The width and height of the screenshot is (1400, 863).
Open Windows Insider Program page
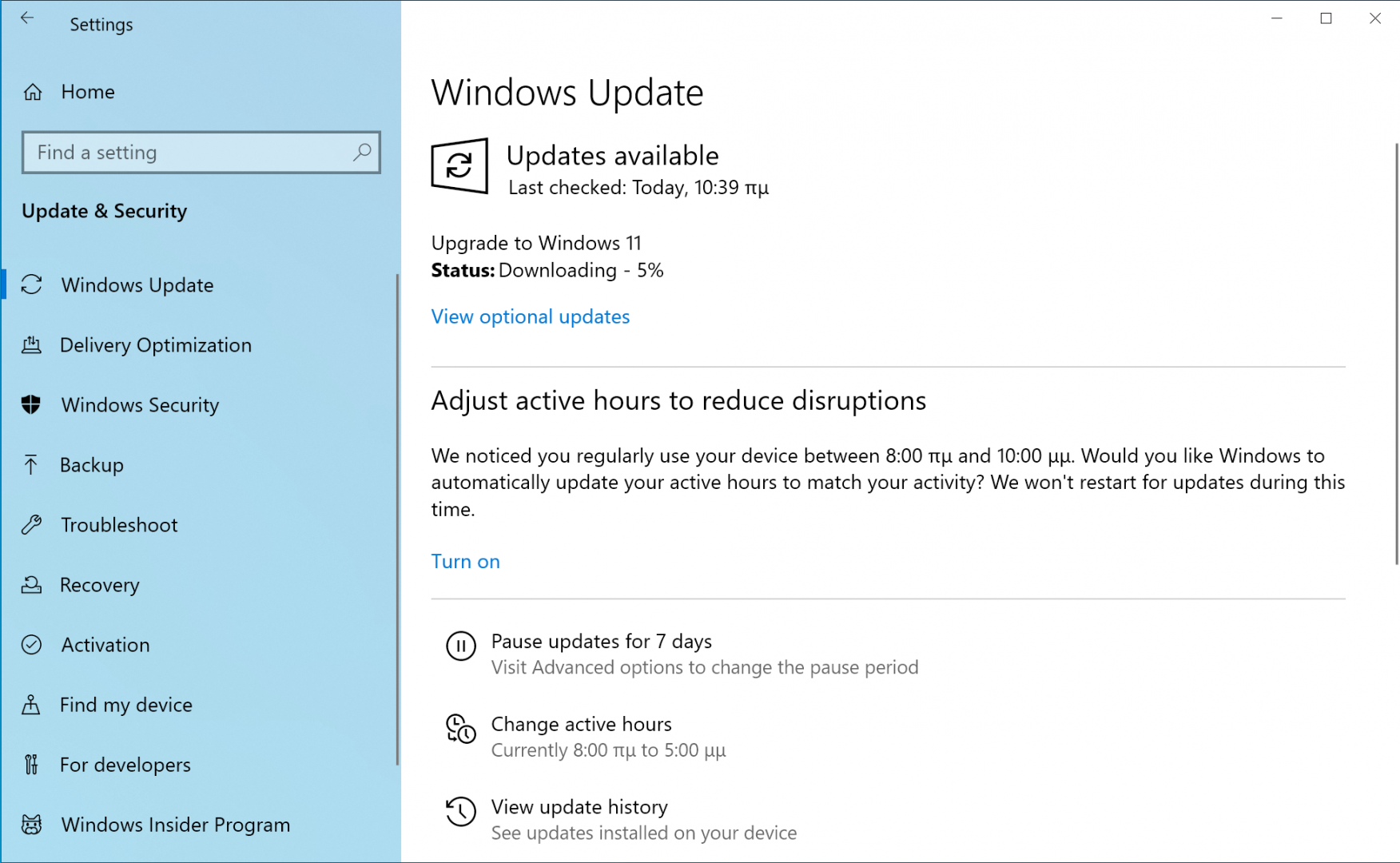point(176,824)
